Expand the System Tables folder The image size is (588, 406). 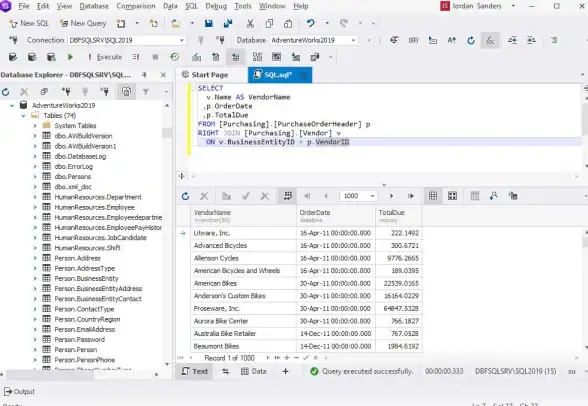[35, 126]
